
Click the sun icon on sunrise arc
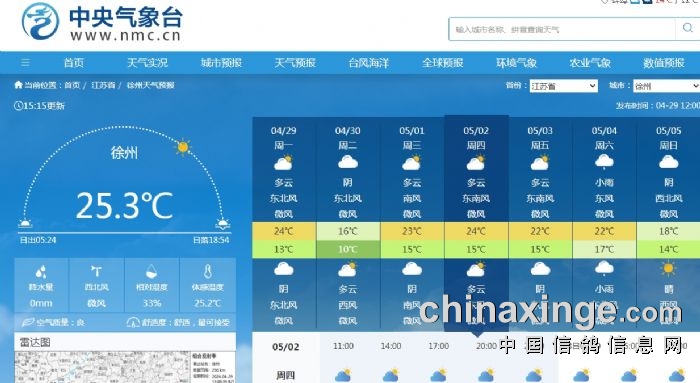[x=183, y=147]
